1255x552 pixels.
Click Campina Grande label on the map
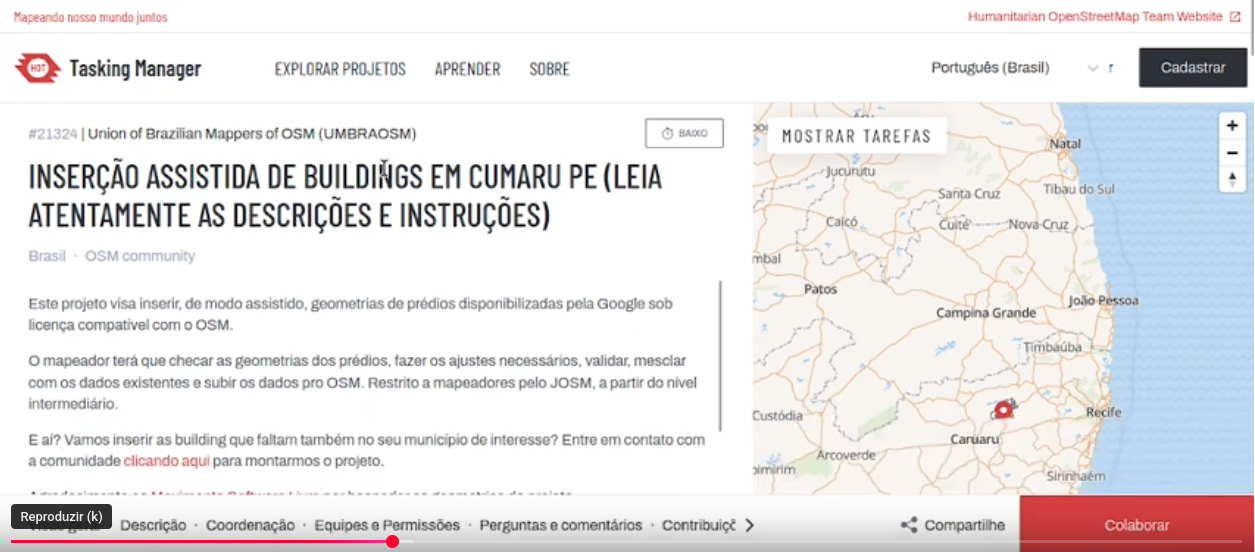[x=986, y=313]
